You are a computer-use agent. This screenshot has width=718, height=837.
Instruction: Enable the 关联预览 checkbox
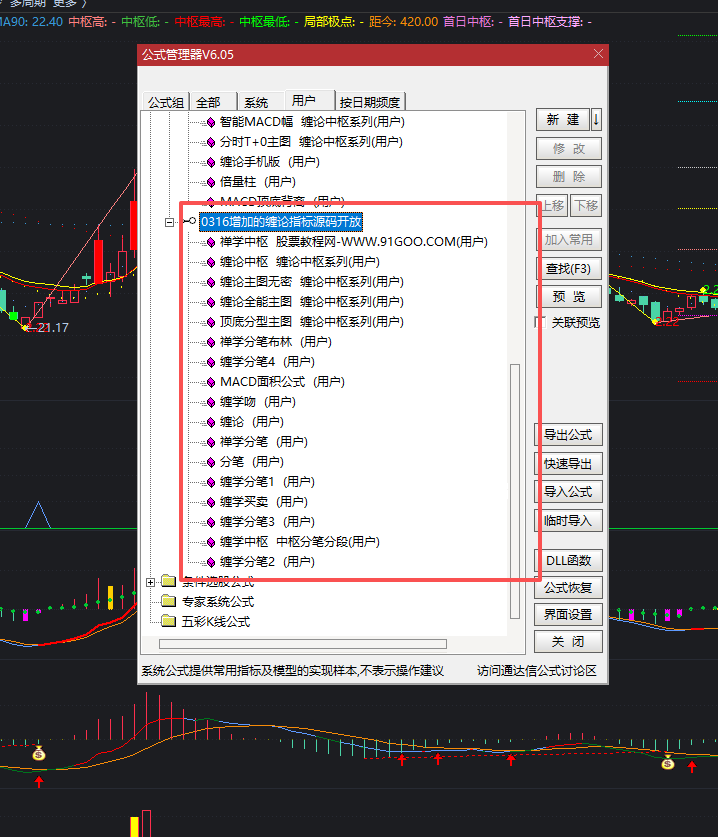click(541, 322)
